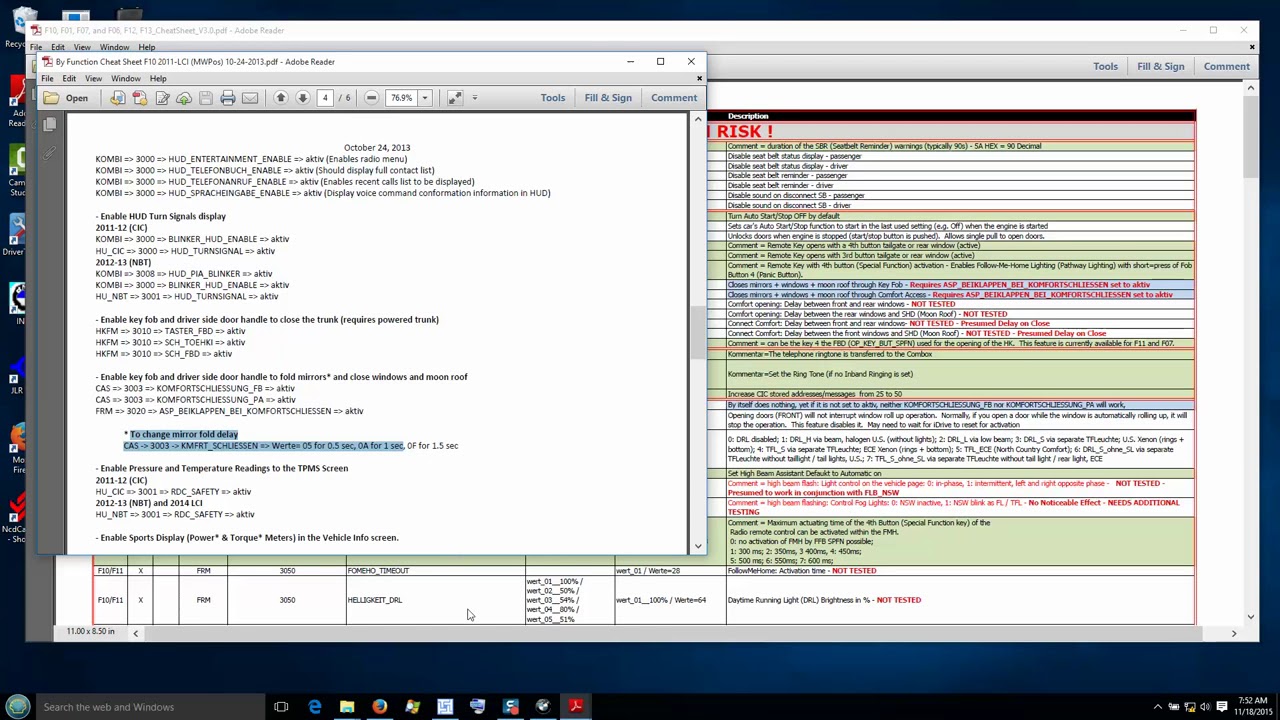
Task: Open Task View on the taskbar
Action: click(x=281, y=707)
